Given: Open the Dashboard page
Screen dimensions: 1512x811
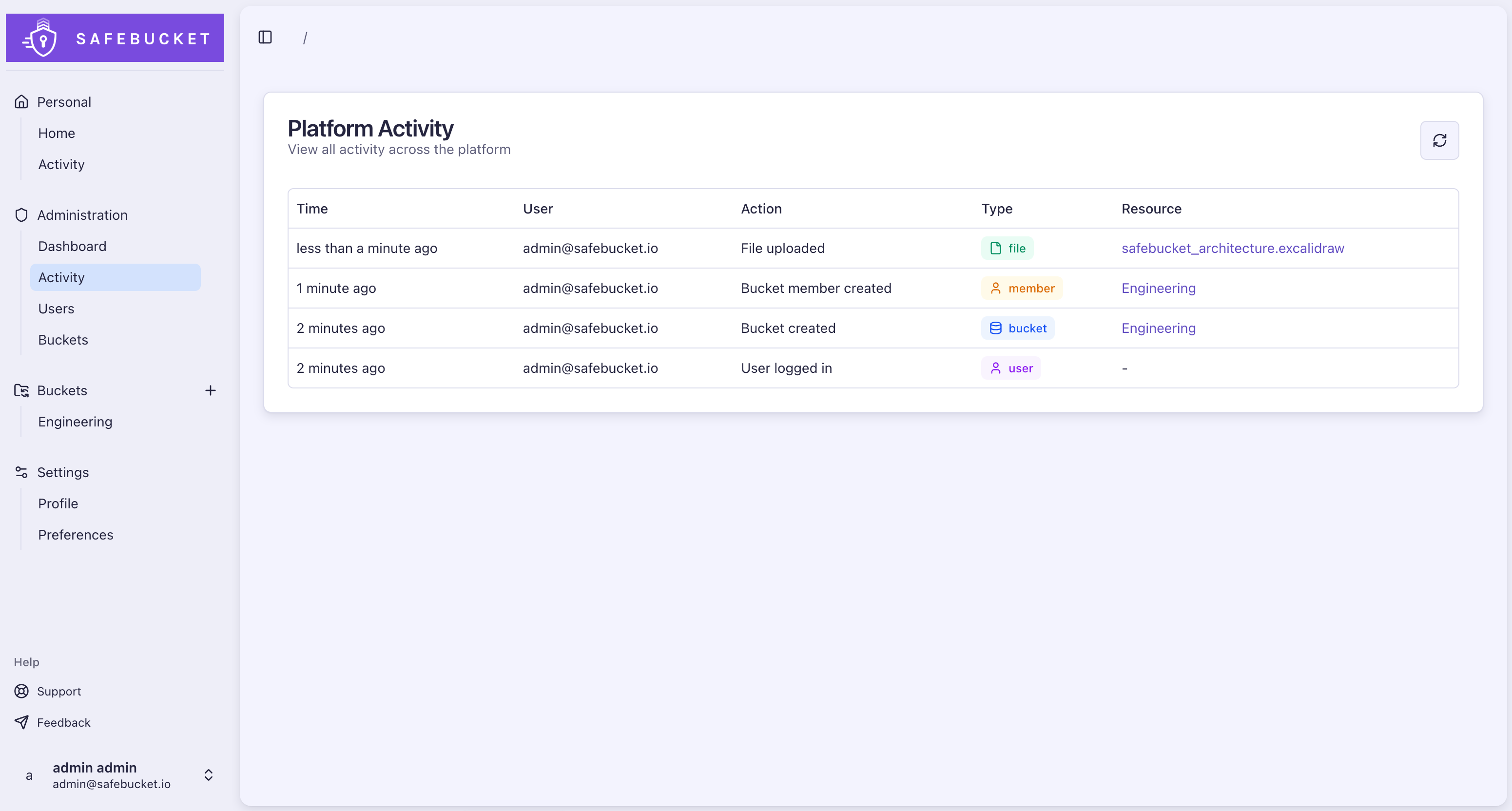Looking at the screenshot, I should [72, 246].
